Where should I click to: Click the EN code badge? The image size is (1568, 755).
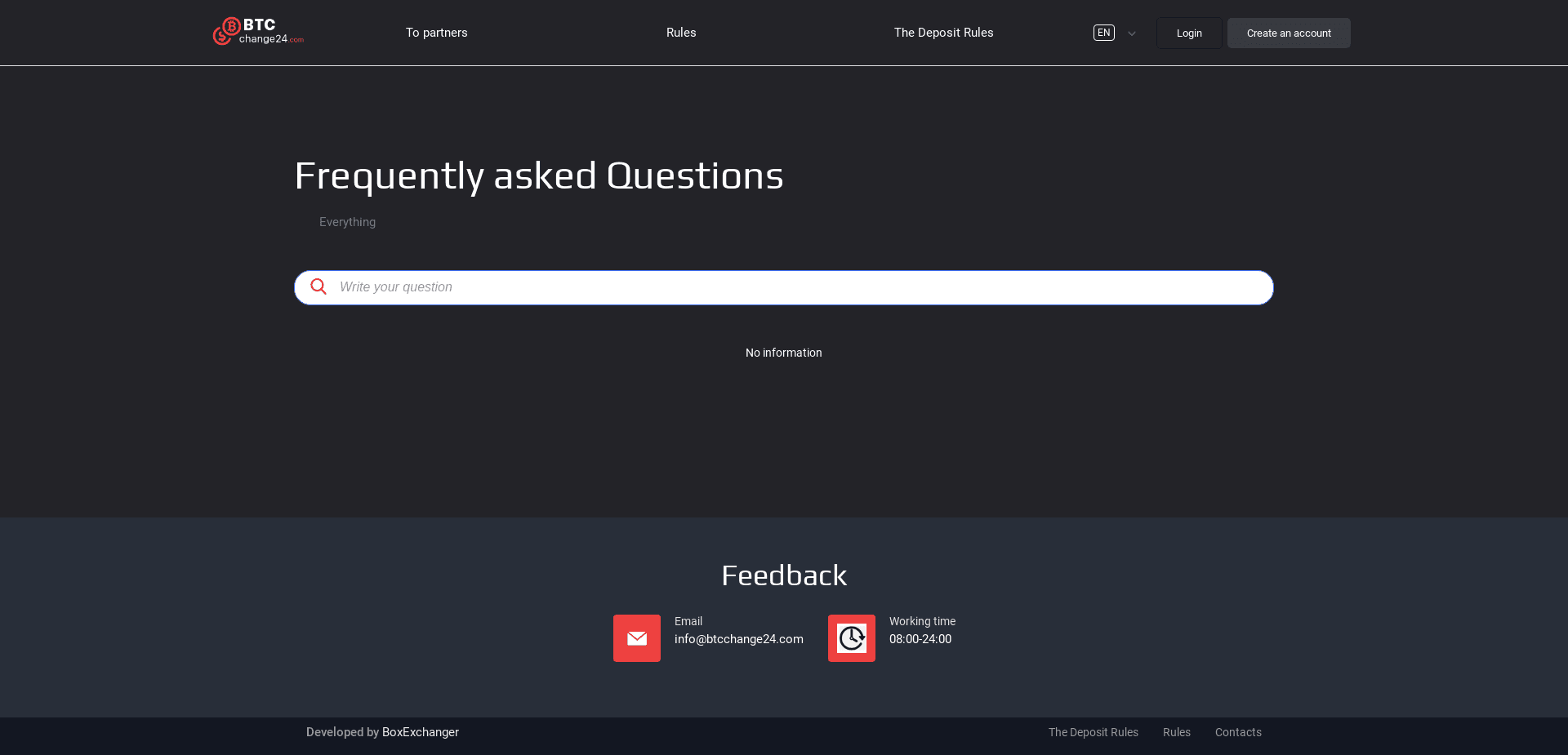point(1104,33)
